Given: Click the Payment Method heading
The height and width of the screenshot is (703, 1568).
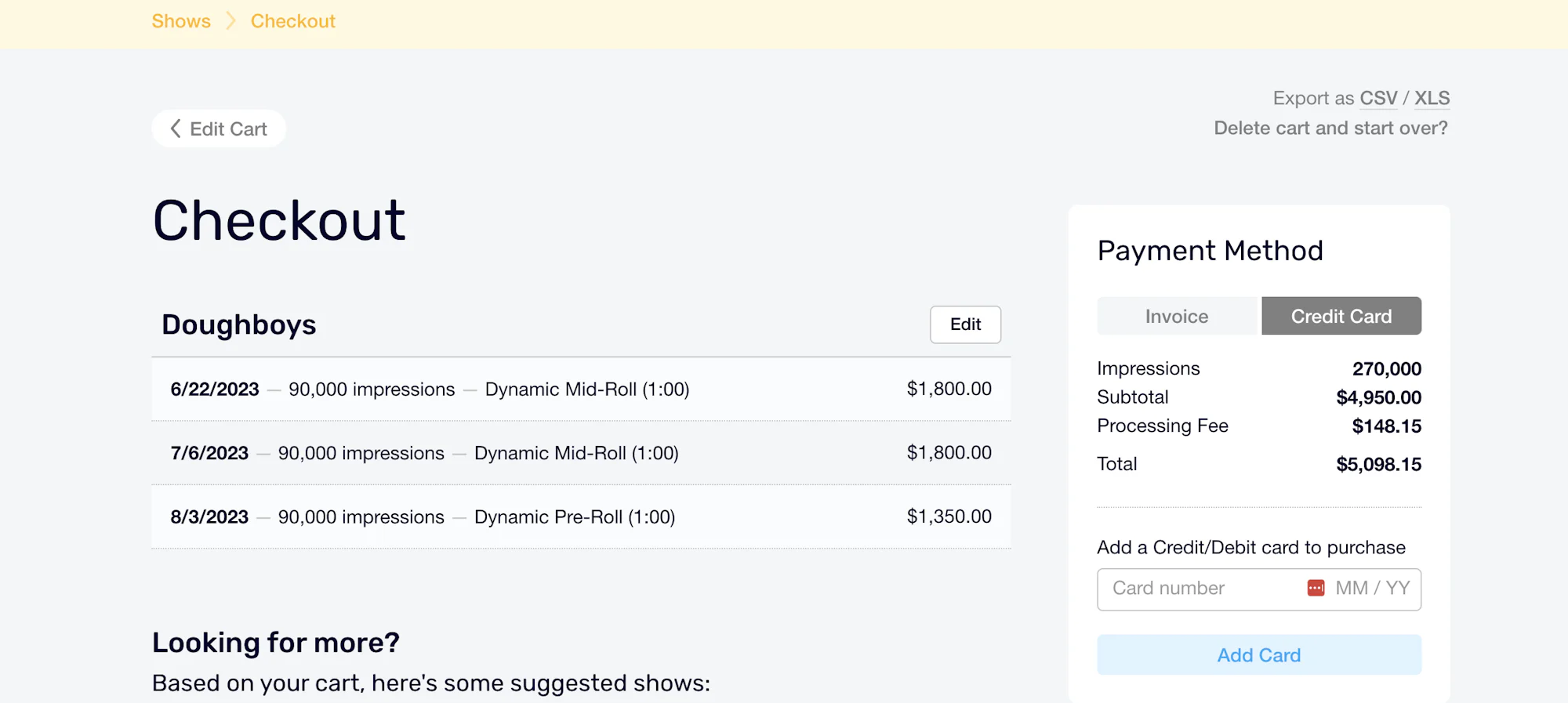Looking at the screenshot, I should pyautogui.click(x=1210, y=251).
